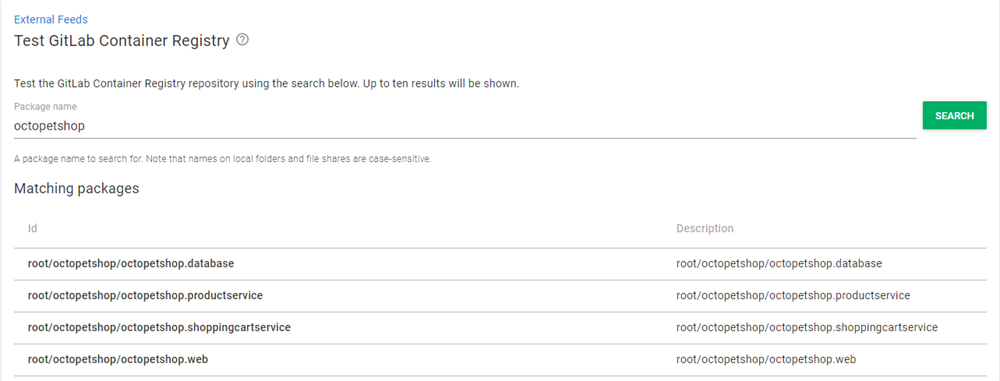The width and height of the screenshot is (1000, 381).
Task: Select root/octopetshop/octopetshop.database package Id
Action: click(131, 264)
